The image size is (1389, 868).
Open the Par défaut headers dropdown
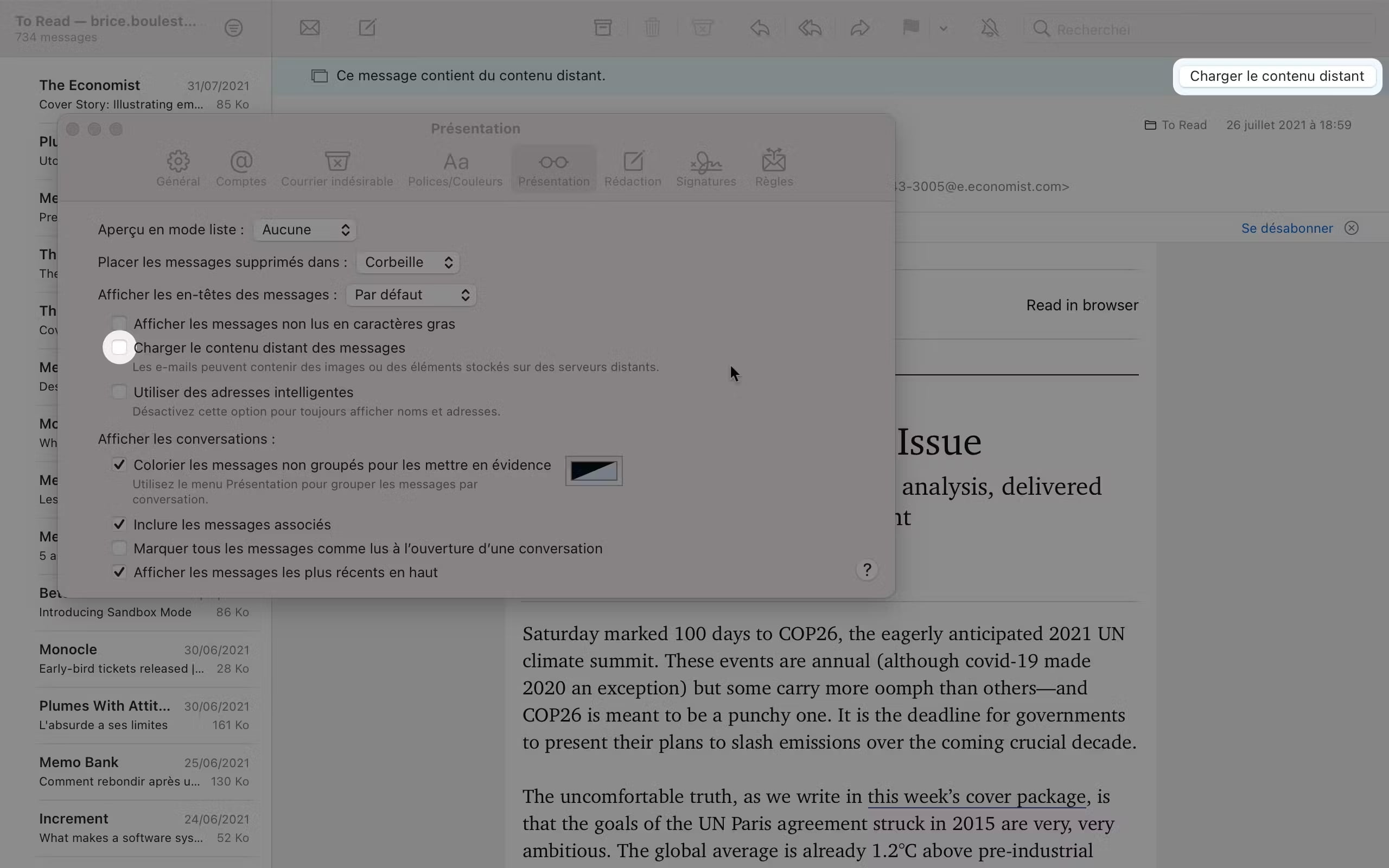411,295
